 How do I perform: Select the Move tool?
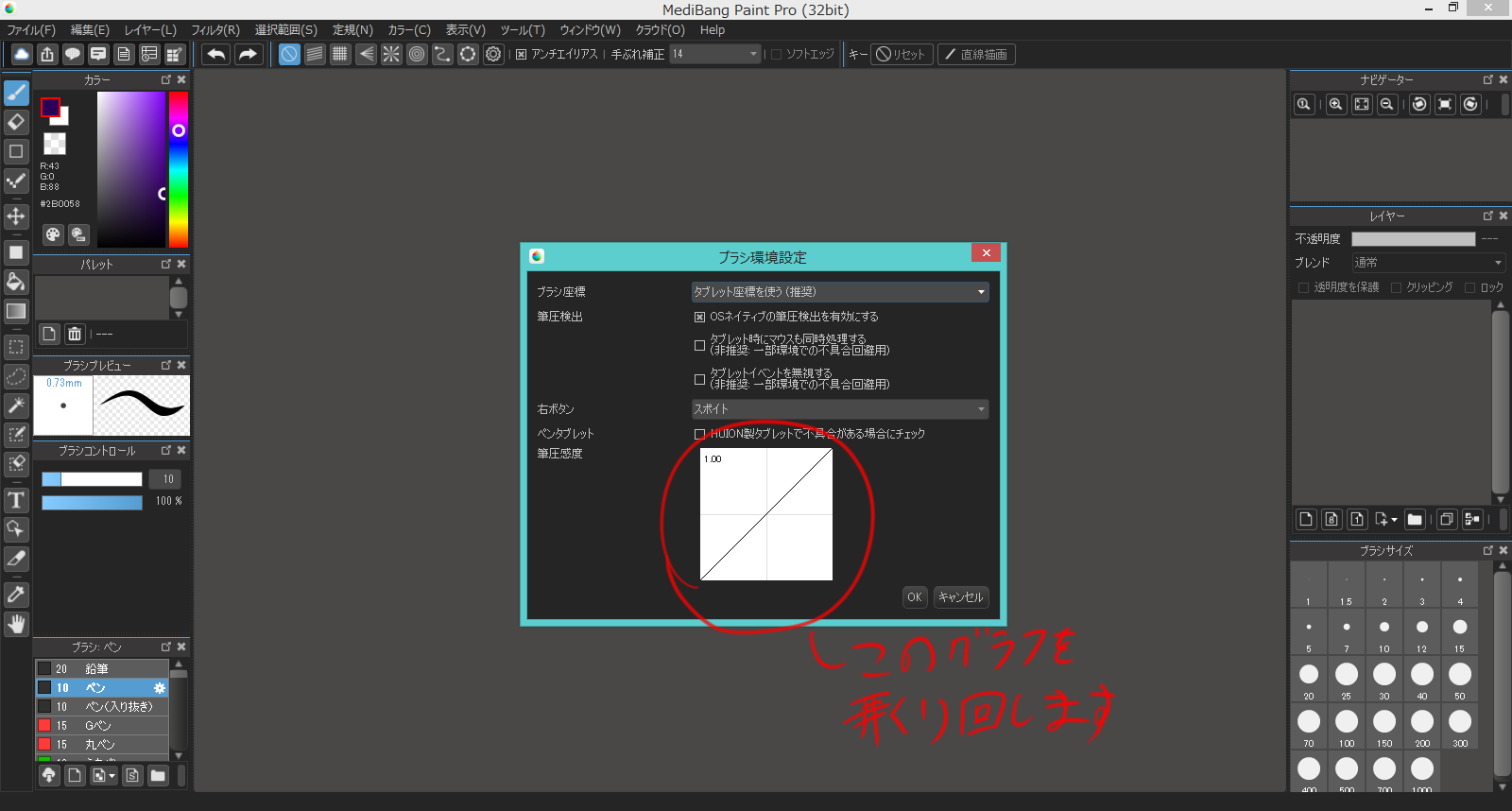coord(16,216)
